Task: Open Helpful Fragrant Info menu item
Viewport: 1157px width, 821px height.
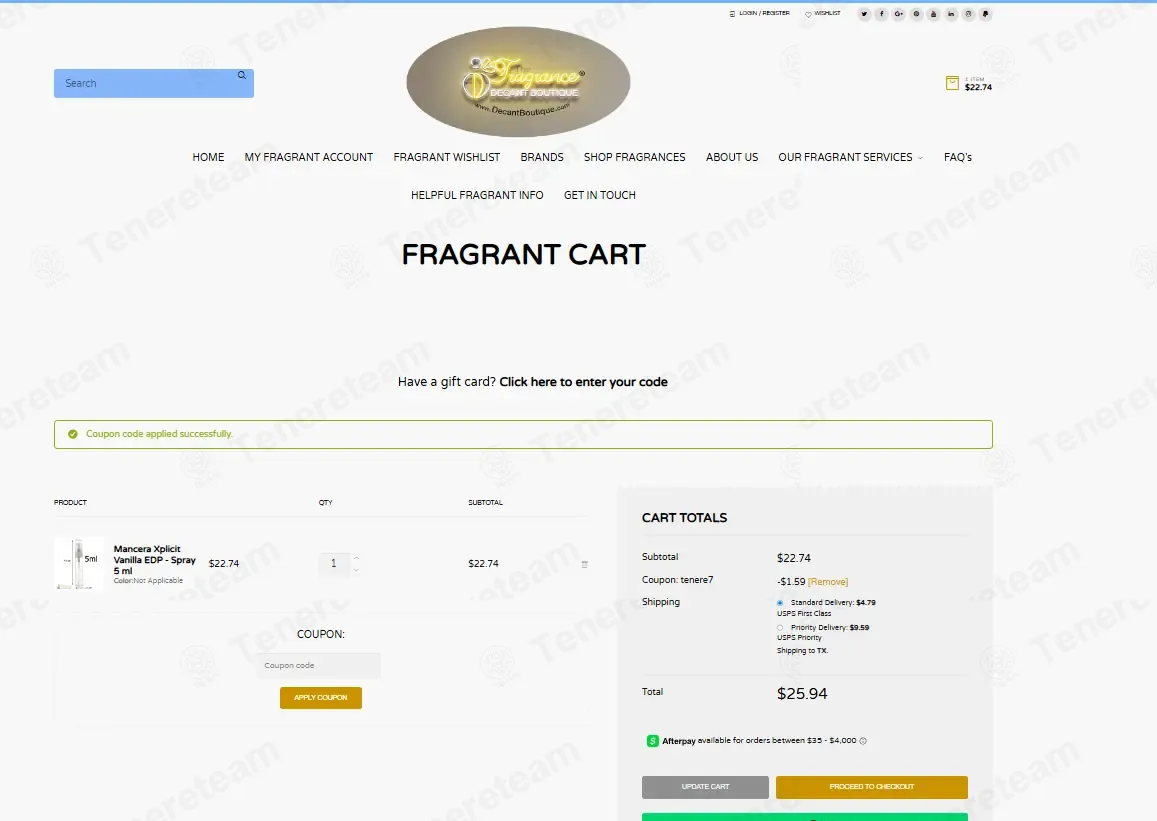Action: (477, 195)
